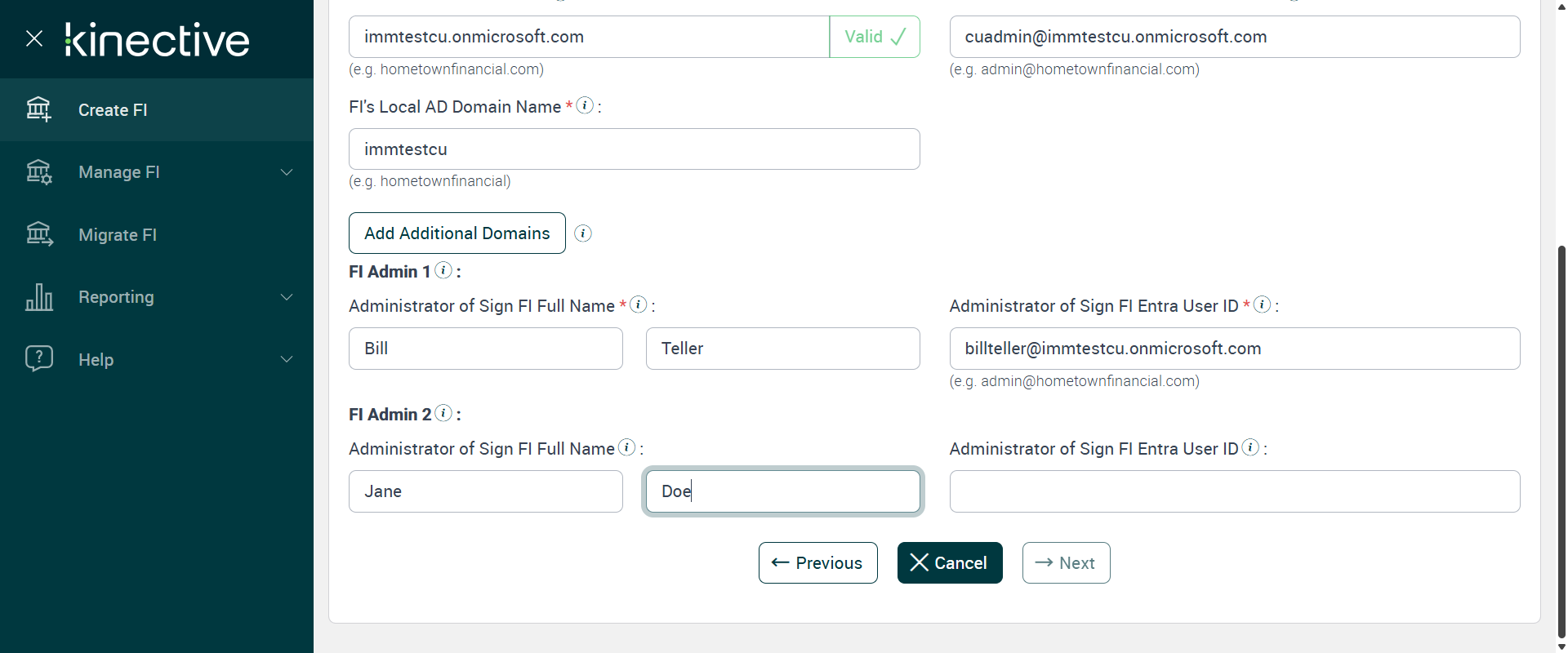Click info icon beside FI Admin 2
1568x653 pixels.
click(443, 413)
